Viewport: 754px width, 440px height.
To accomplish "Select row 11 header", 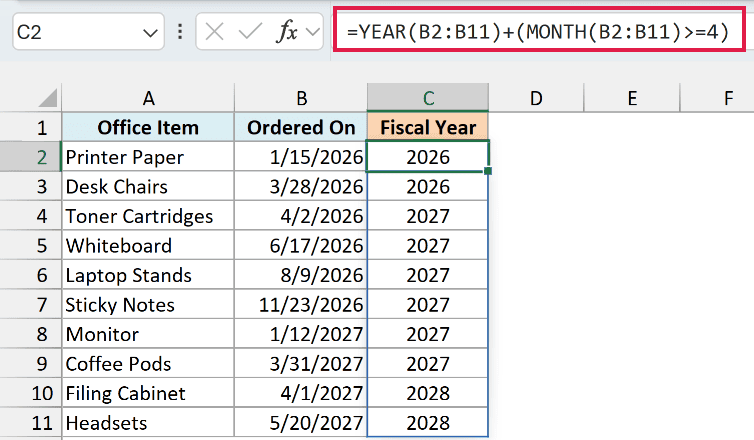I will tap(31, 423).
